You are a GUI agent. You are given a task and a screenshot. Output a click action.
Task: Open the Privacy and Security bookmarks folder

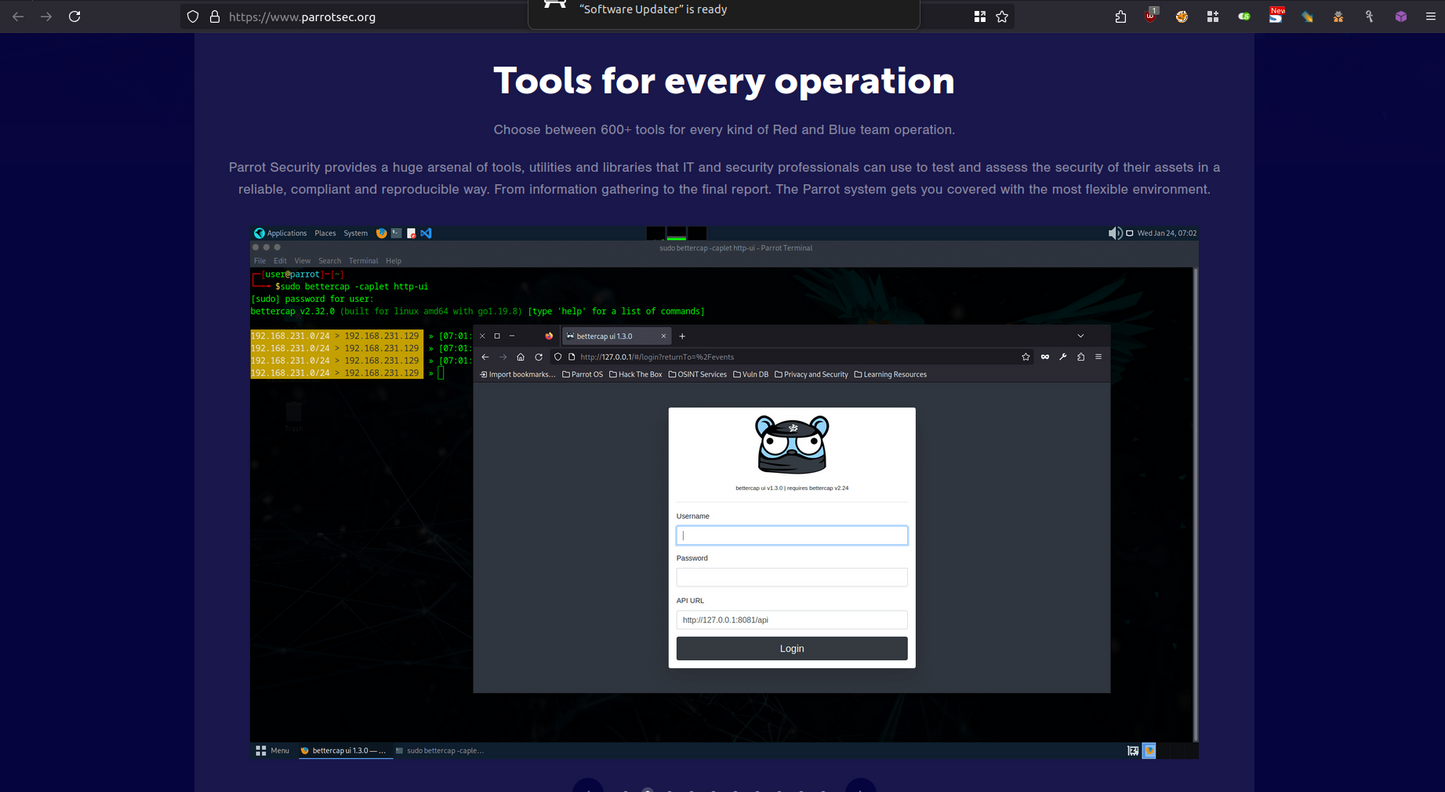(x=811, y=375)
